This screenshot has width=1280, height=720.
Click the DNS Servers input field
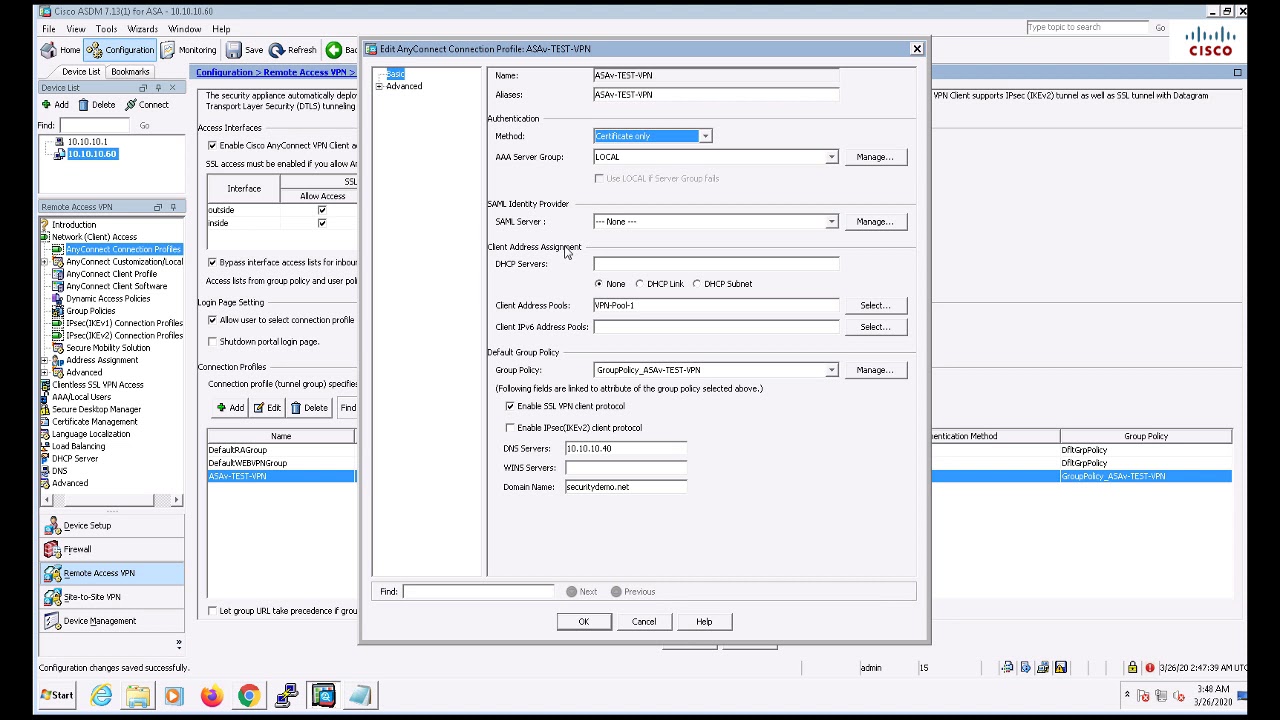626,449
